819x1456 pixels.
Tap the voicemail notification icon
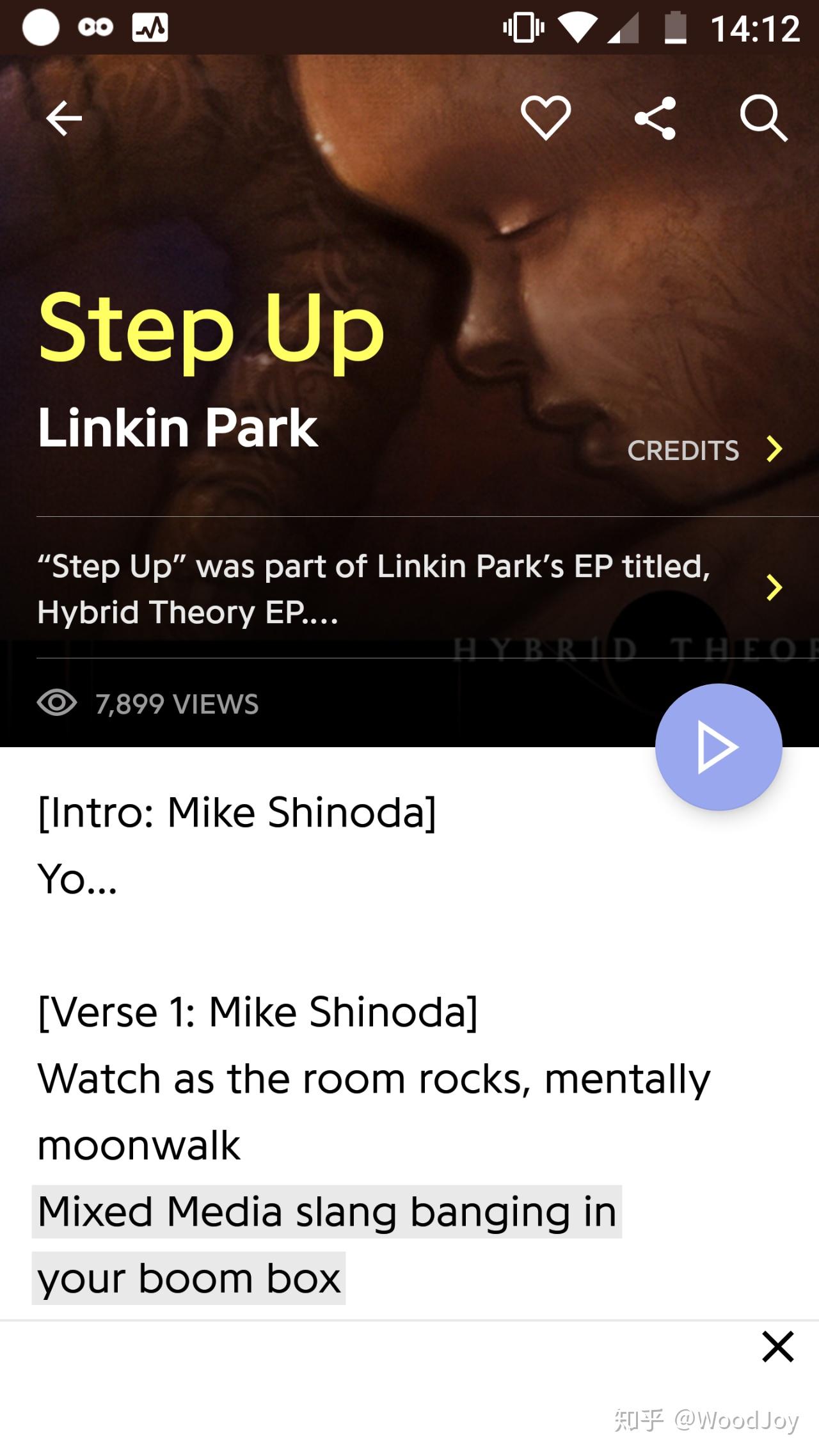click(x=95, y=28)
